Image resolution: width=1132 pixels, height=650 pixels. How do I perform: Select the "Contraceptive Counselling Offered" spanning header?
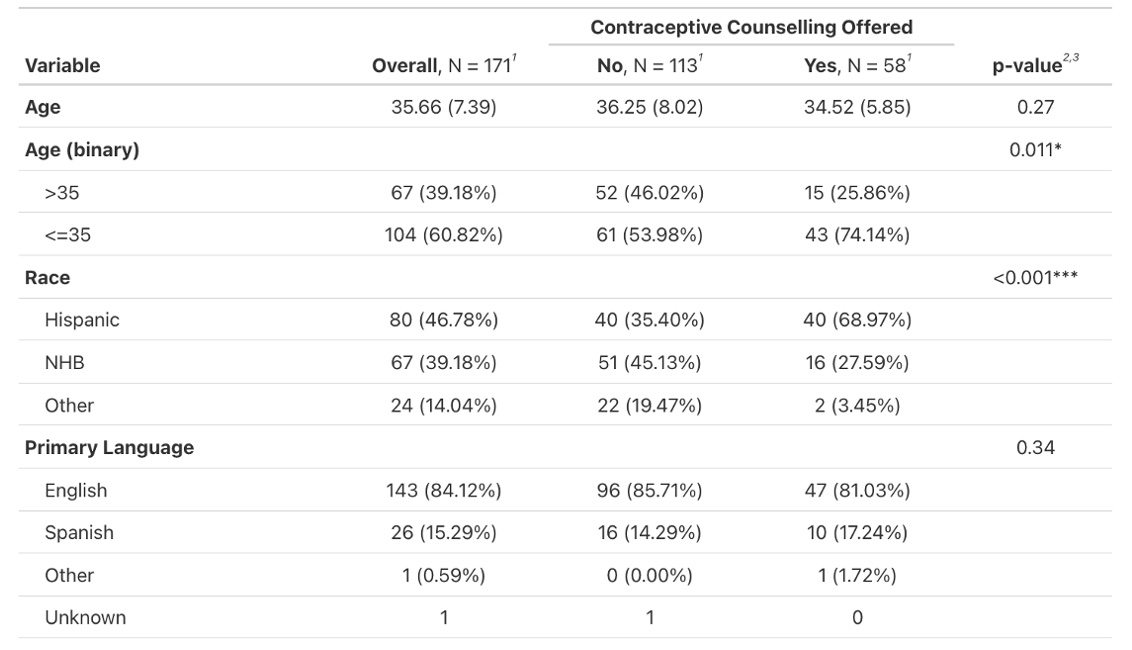tap(751, 27)
